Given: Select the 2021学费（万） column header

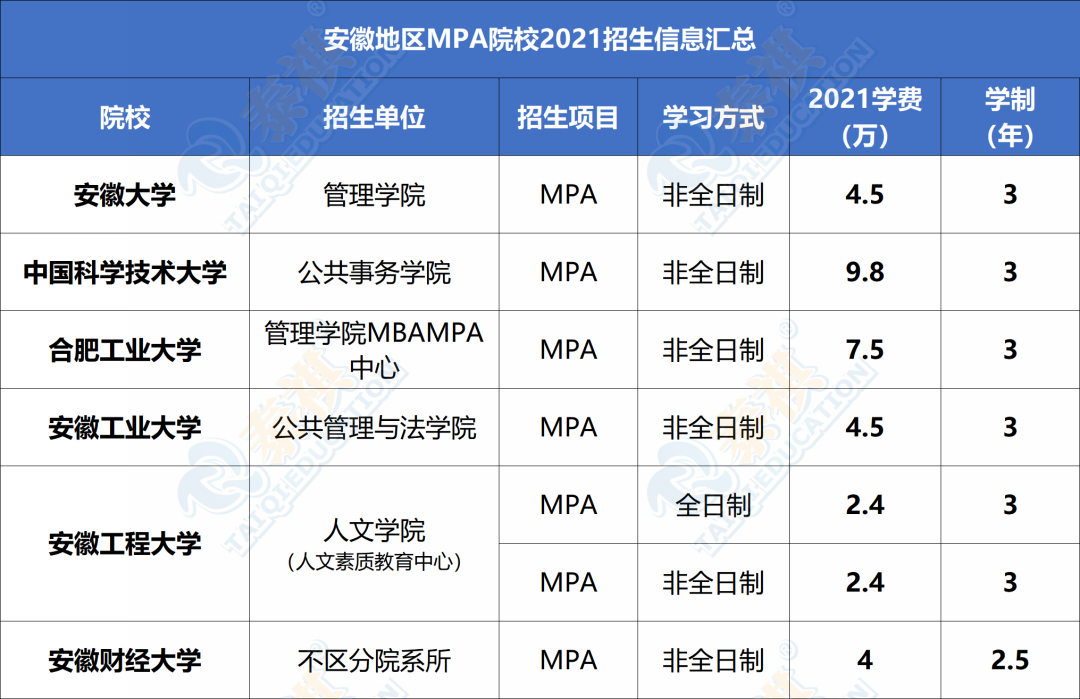Looking at the screenshot, I should tap(865, 117).
